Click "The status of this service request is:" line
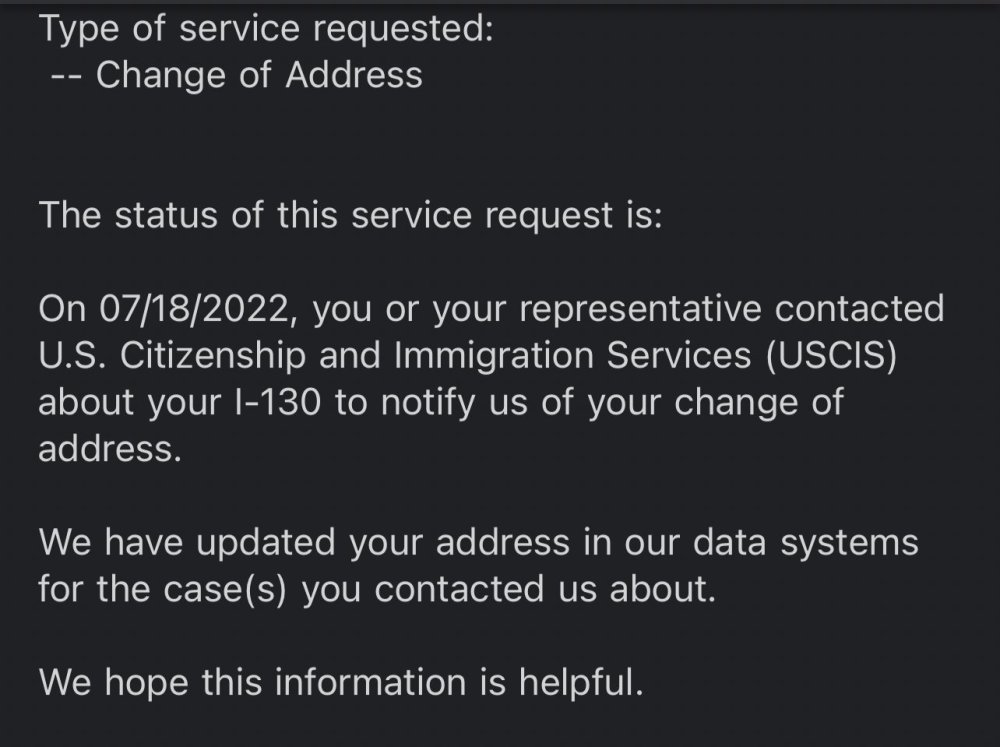The image size is (1000, 747). pyautogui.click(x=350, y=215)
